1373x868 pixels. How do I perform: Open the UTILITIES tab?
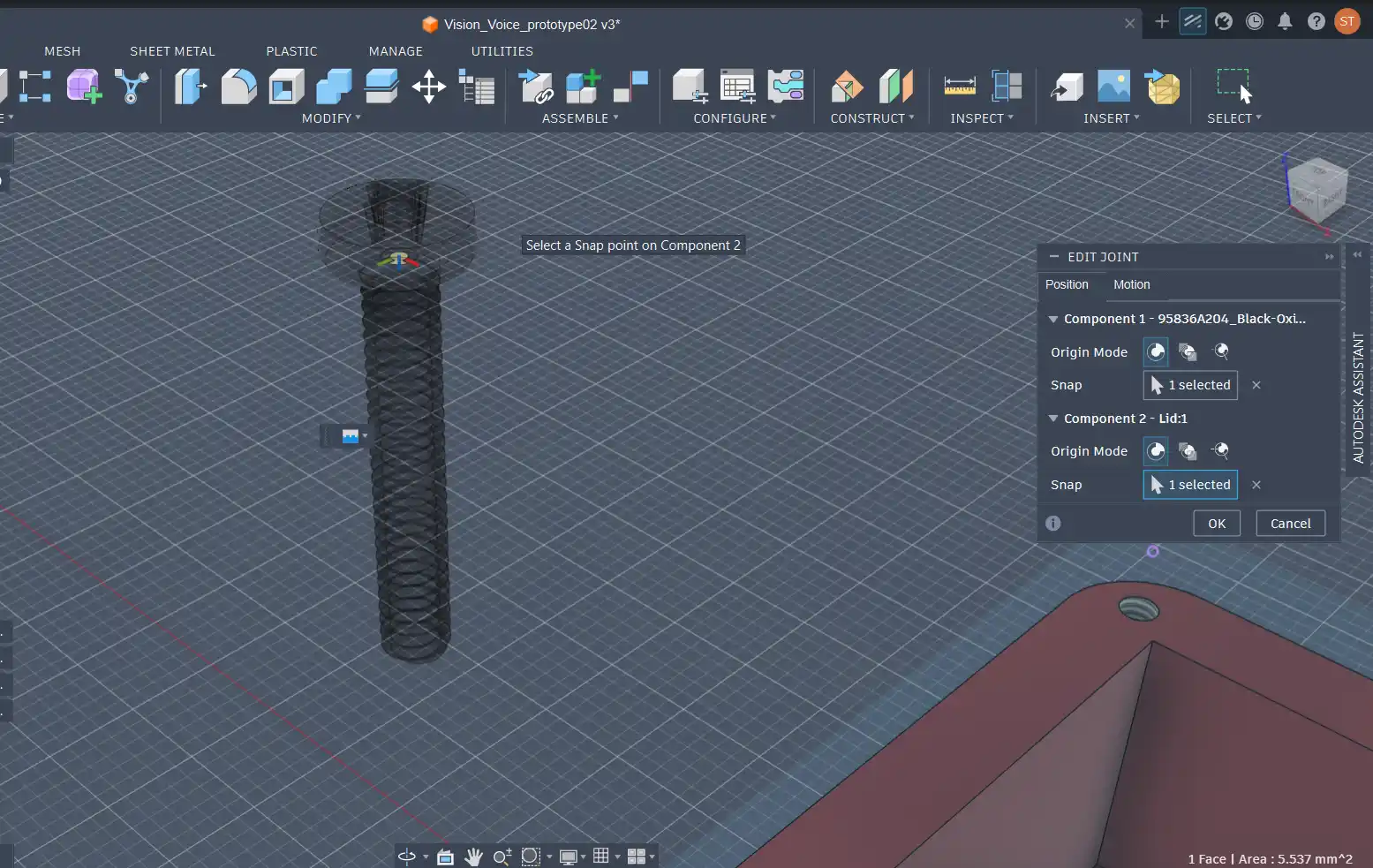[x=502, y=51]
